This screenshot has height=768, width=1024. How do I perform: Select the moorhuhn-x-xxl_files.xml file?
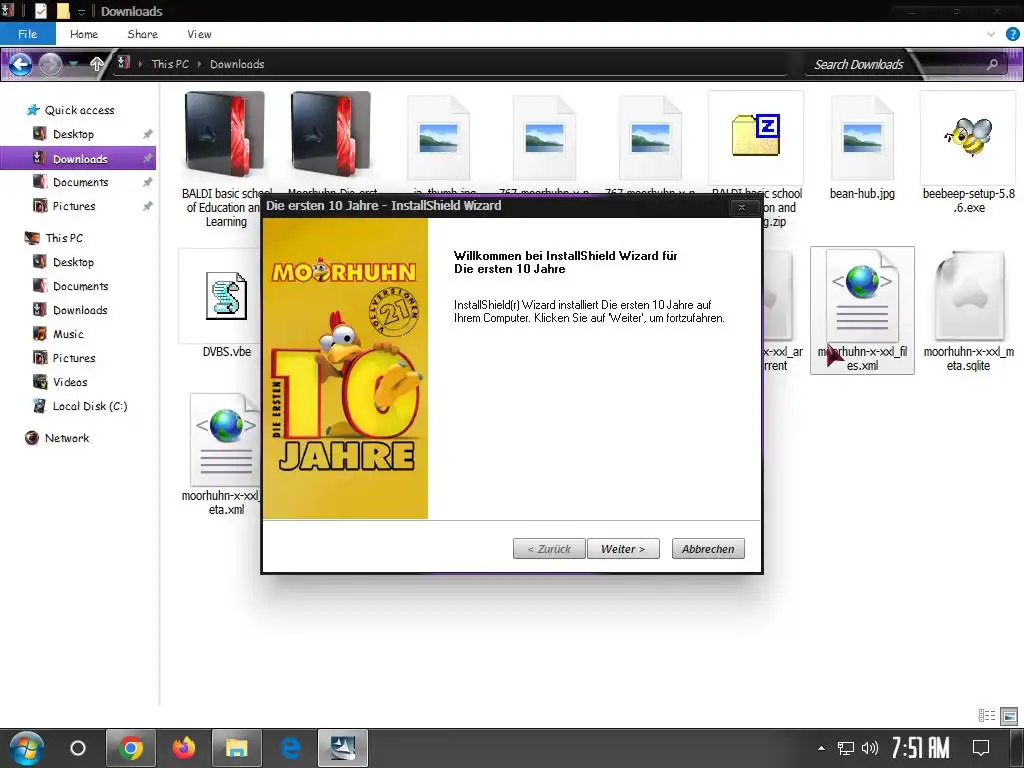(x=862, y=310)
